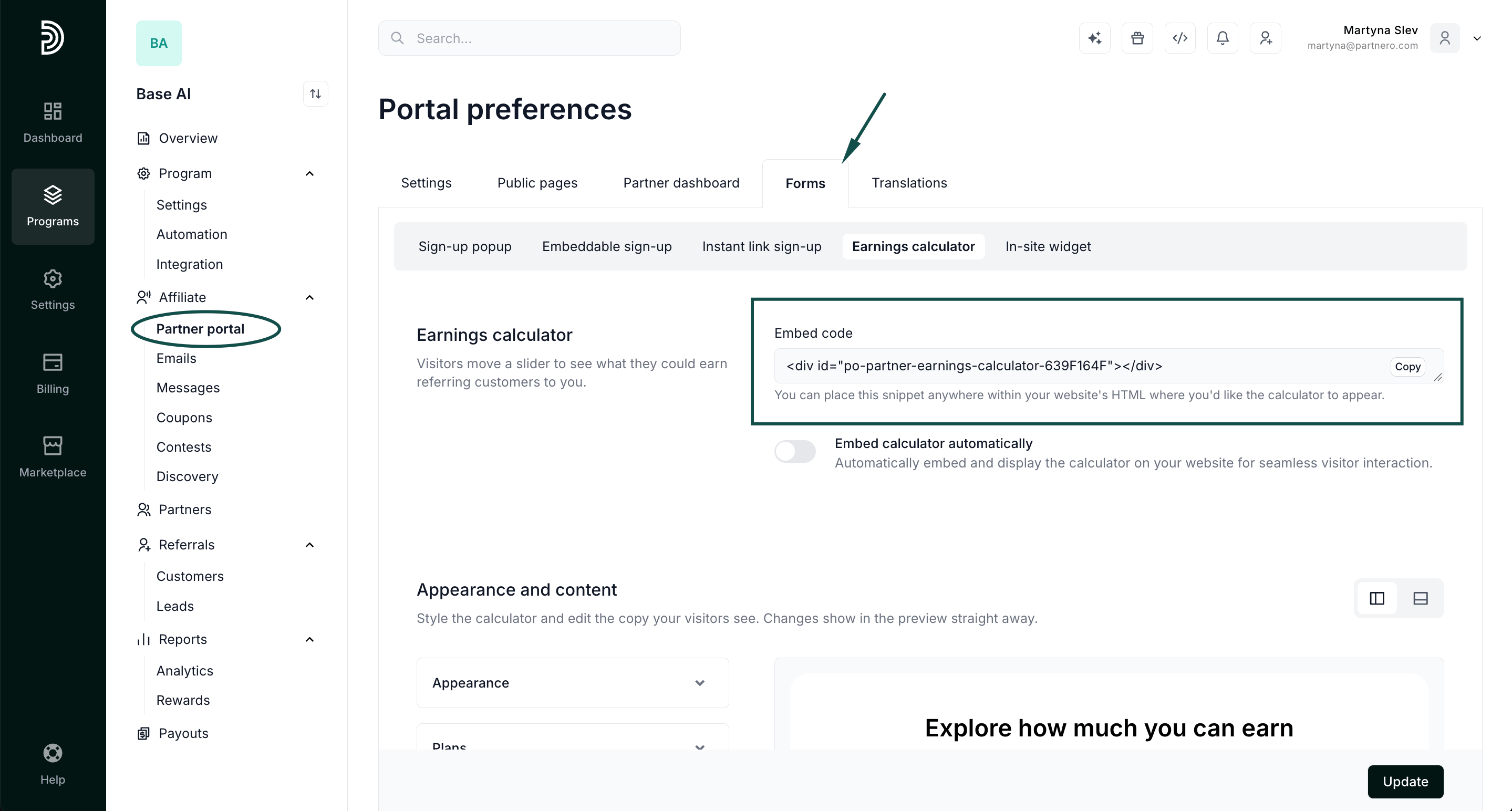Open Coupons in the Affiliate menu
The height and width of the screenshot is (811, 1512).
(x=184, y=418)
